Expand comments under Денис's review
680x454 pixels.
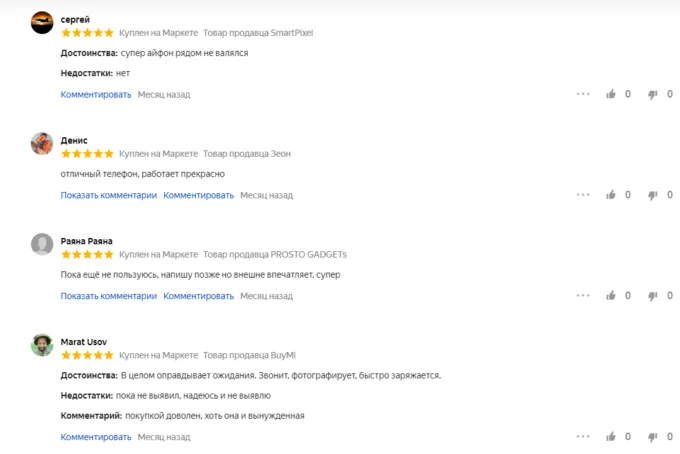[x=108, y=195]
